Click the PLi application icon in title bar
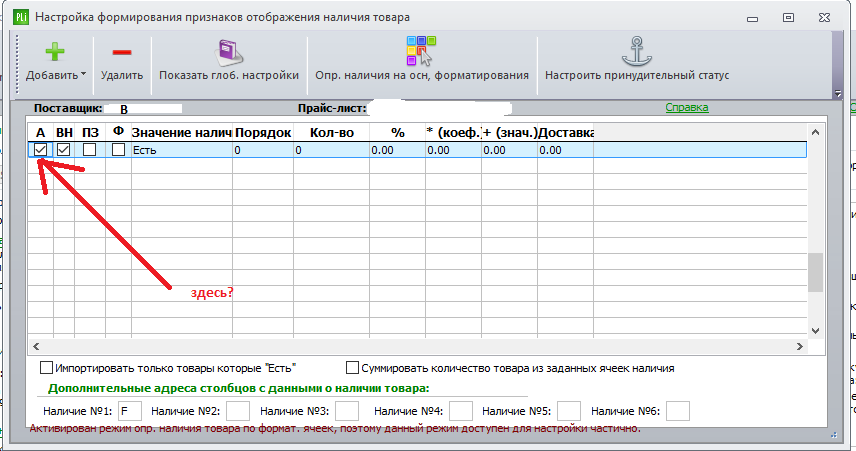Viewport: 856px width, 451px height. (21, 17)
